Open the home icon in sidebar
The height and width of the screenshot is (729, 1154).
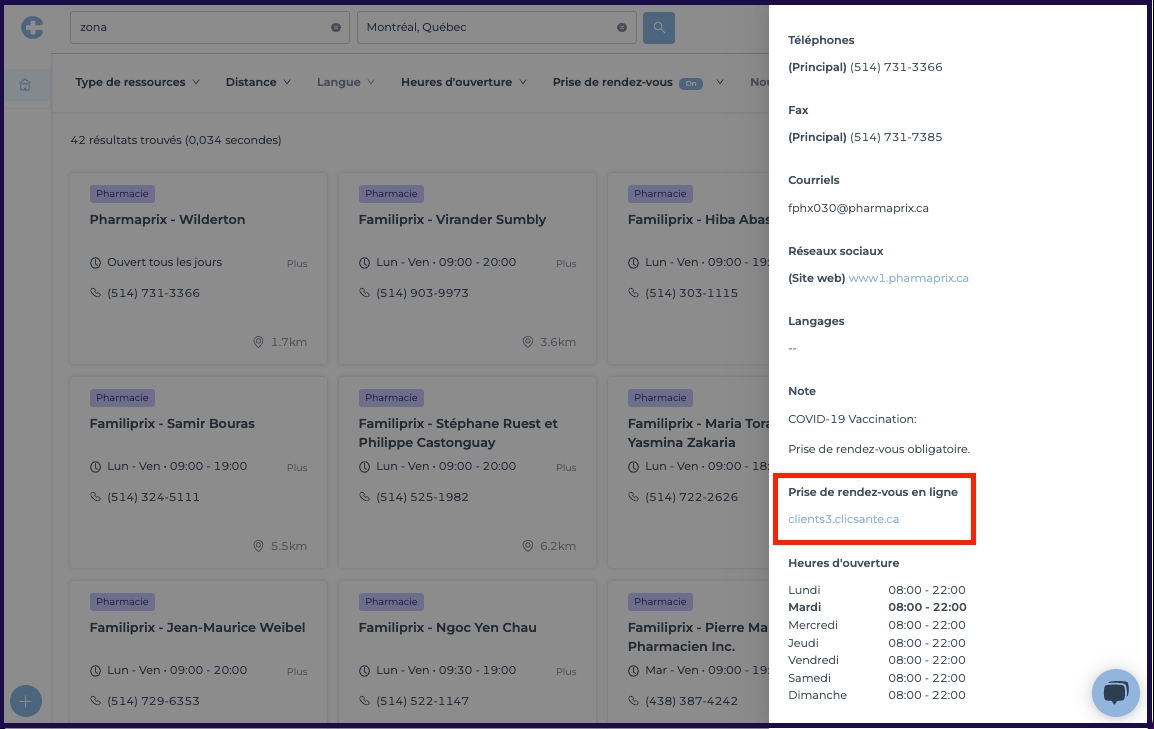[x=25, y=85]
